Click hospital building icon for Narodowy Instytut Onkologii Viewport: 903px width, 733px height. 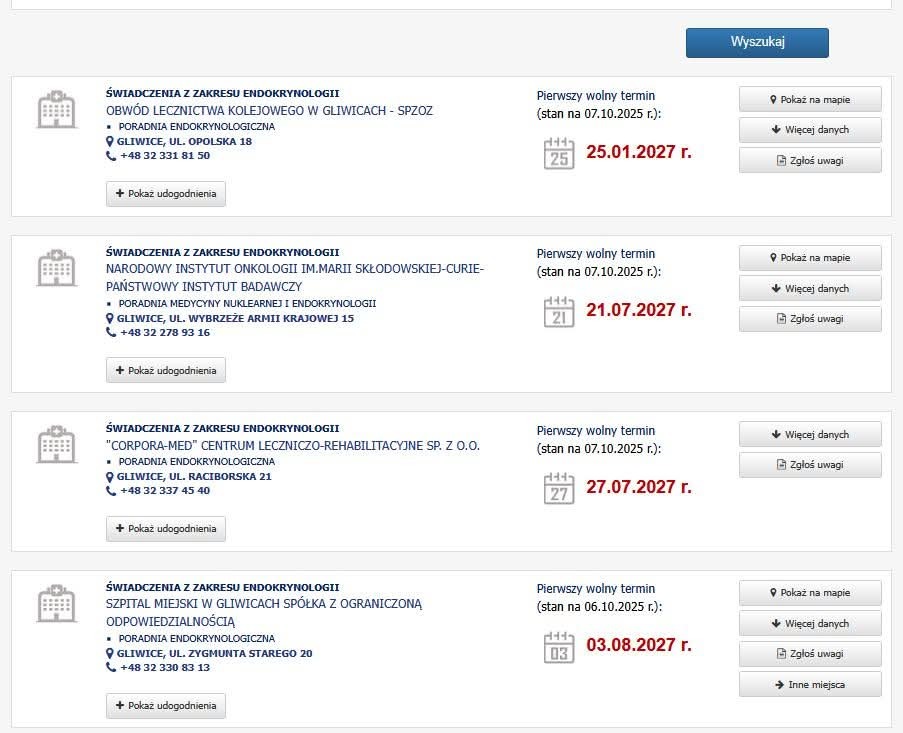[x=56, y=268]
